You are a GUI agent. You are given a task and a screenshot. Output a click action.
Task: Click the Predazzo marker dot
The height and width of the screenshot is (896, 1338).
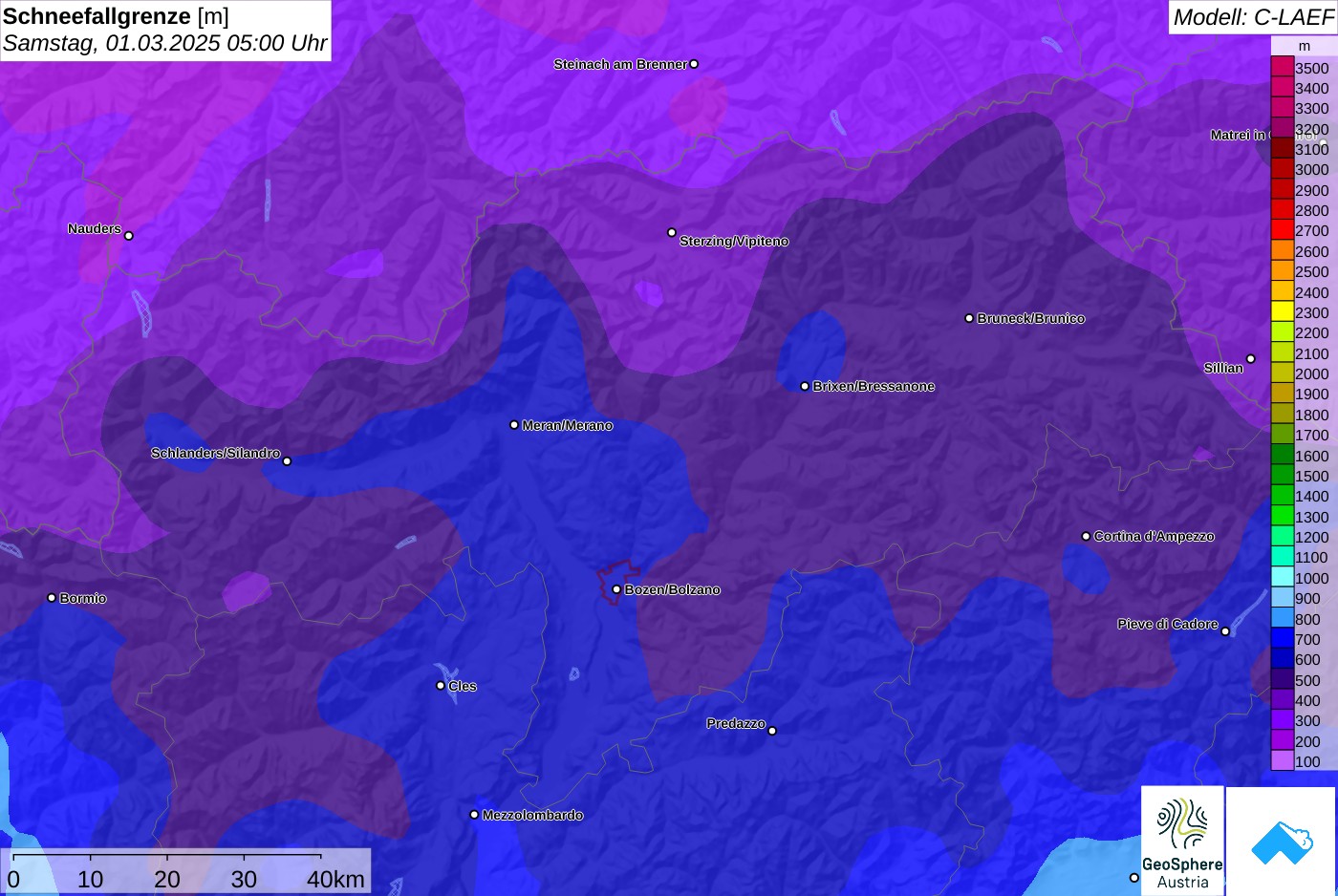[772, 731]
